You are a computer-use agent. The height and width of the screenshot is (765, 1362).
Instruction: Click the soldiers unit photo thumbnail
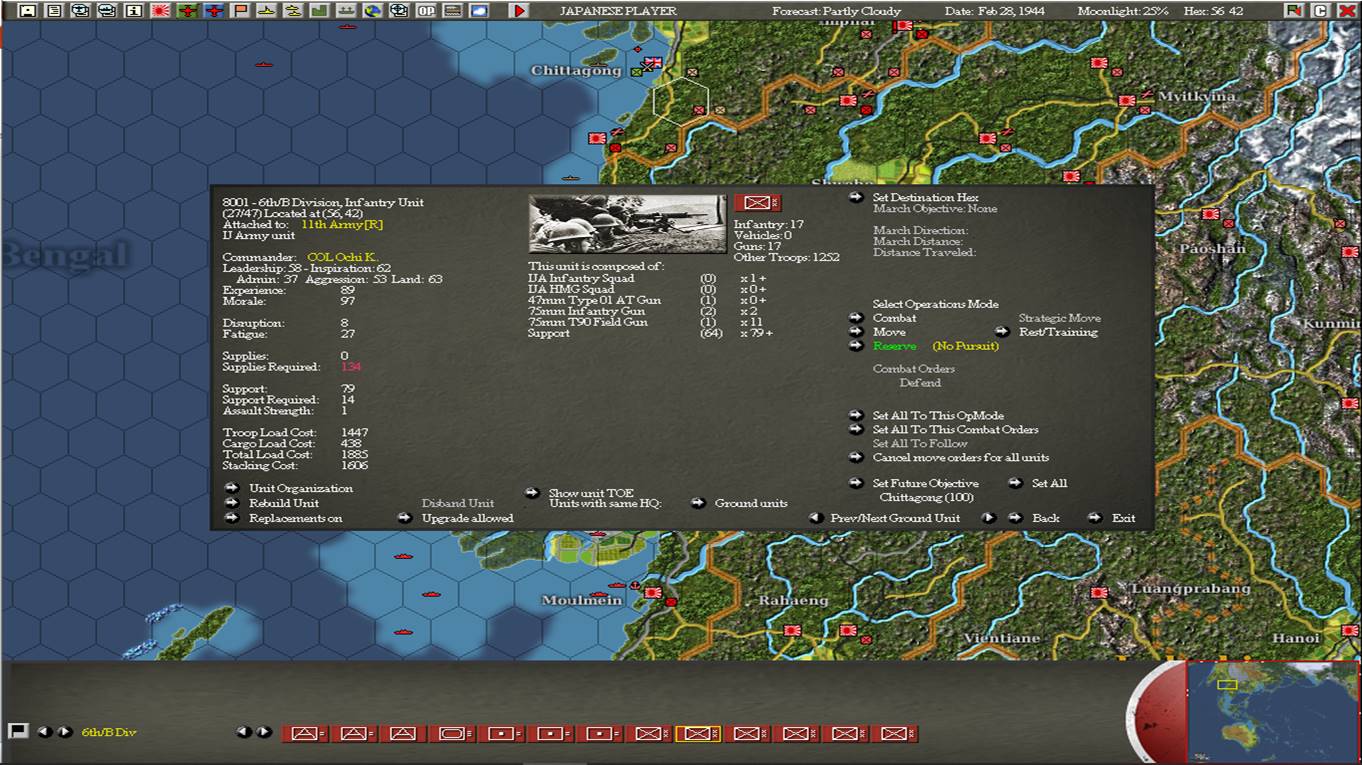tap(627, 223)
